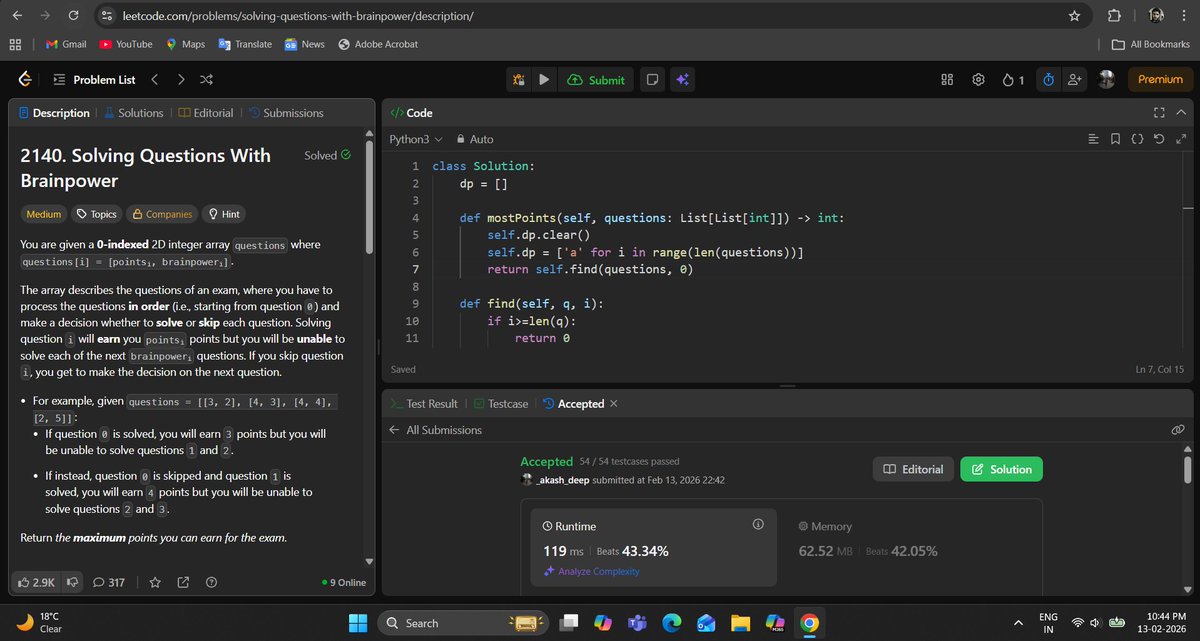
Task: Click the curly braces icon in editor toolbar
Action: click(1137, 139)
